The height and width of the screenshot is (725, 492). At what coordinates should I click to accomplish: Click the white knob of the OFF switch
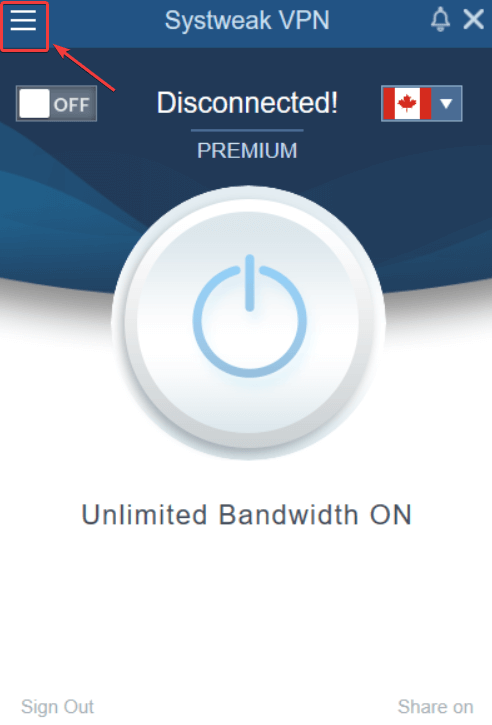tap(34, 104)
